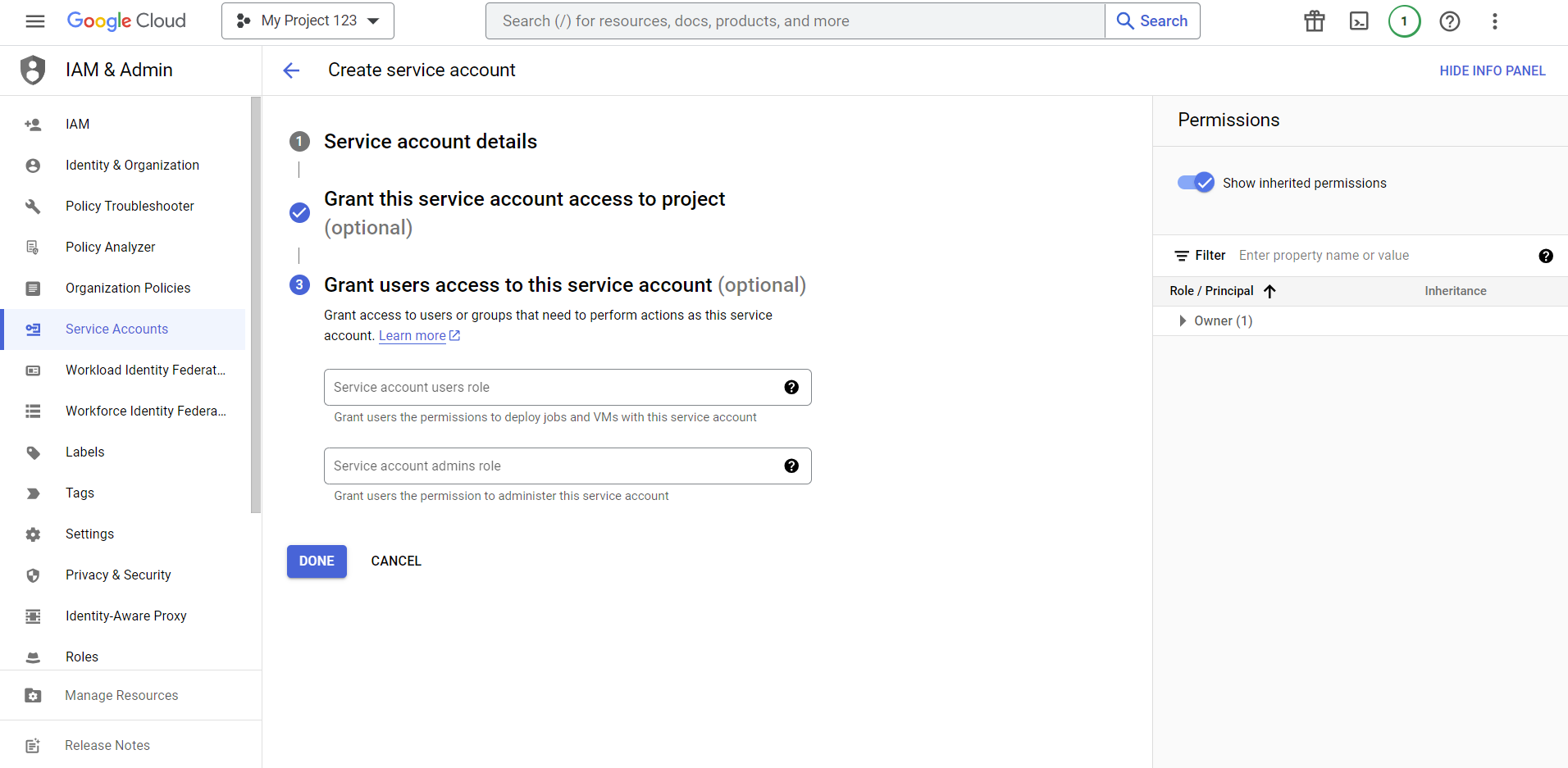Image resolution: width=1568 pixels, height=768 pixels.
Task: Open Workload Identity Federation item
Action: pyautogui.click(x=145, y=370)
